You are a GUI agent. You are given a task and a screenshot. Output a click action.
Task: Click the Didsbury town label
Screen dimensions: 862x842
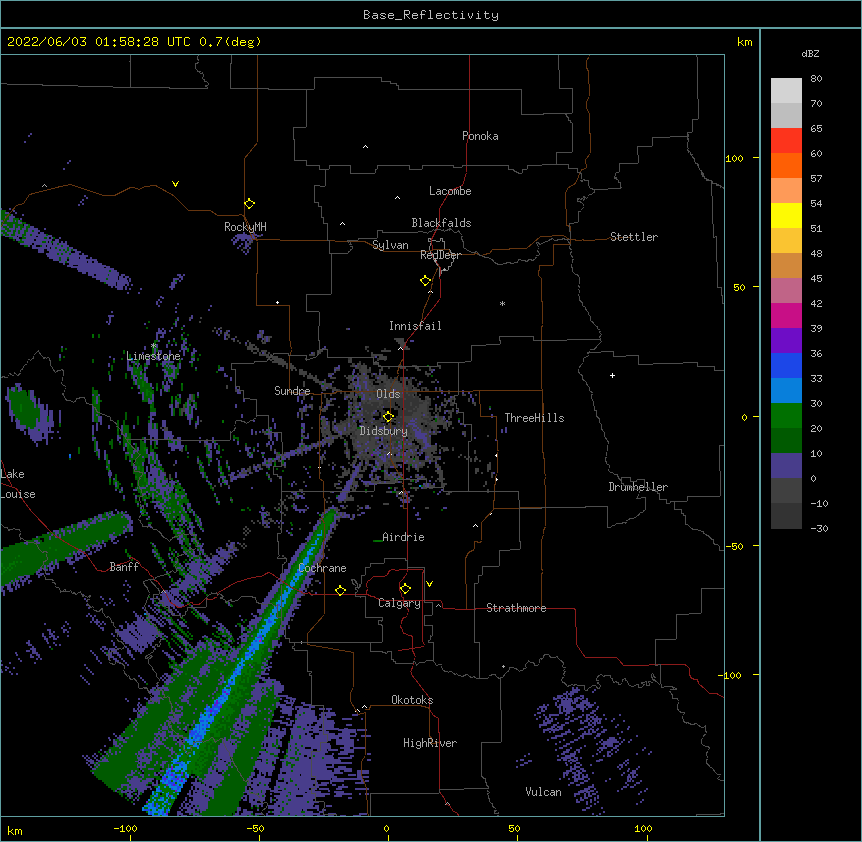tap(384, 431)
